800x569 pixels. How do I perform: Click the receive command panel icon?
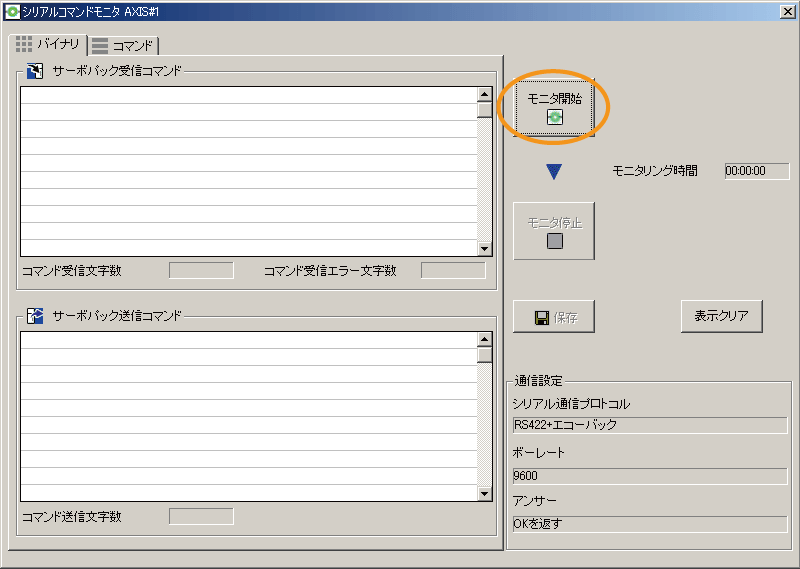[x=35, y=71]
